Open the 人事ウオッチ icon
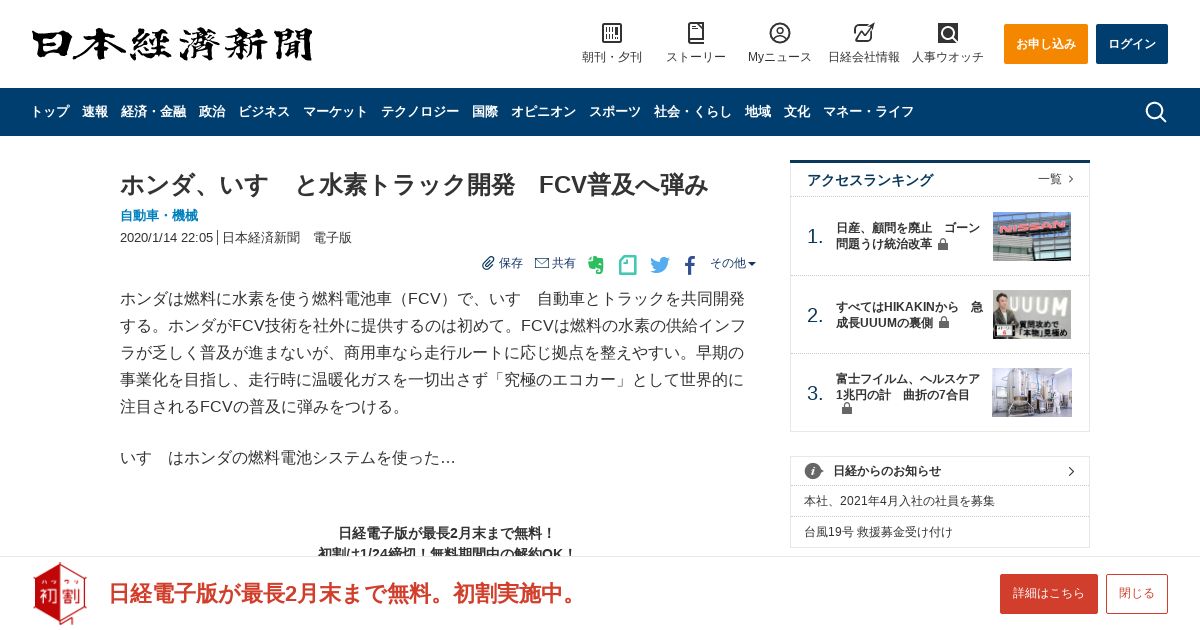The image size is (1200, 630). coord(948,33)
